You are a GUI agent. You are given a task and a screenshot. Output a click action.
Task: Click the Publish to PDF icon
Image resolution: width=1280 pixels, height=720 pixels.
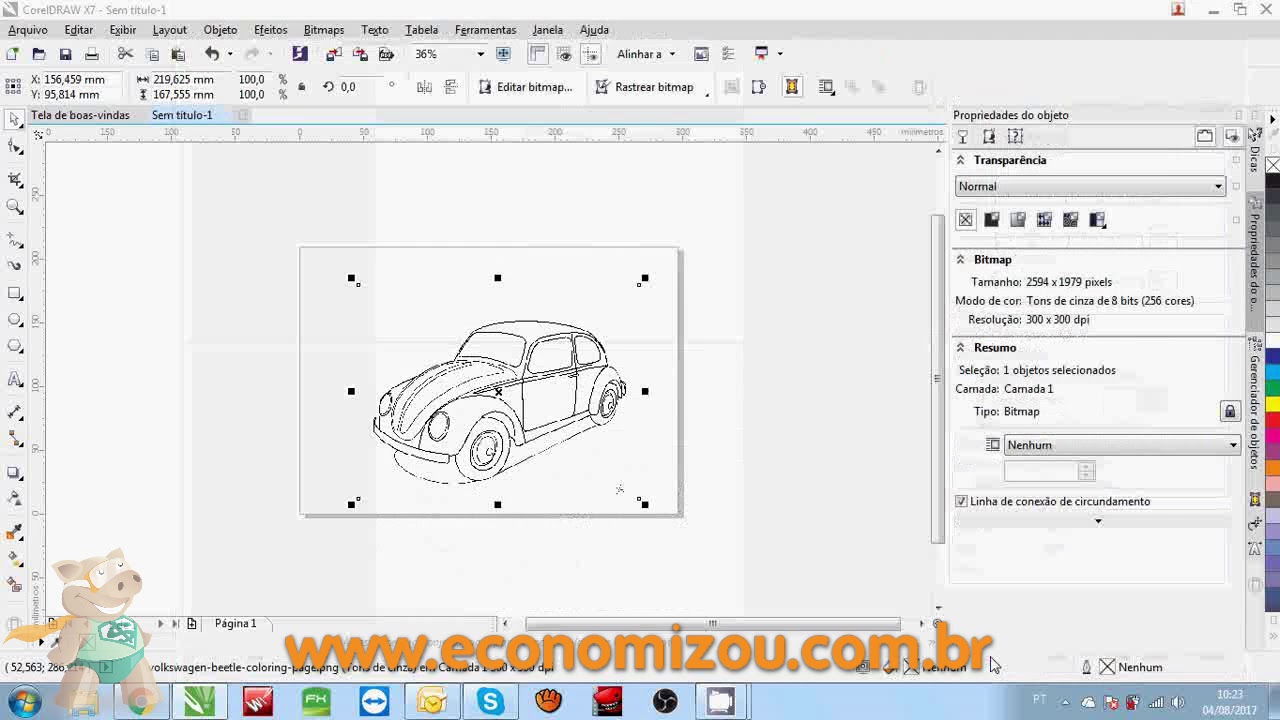386,54
